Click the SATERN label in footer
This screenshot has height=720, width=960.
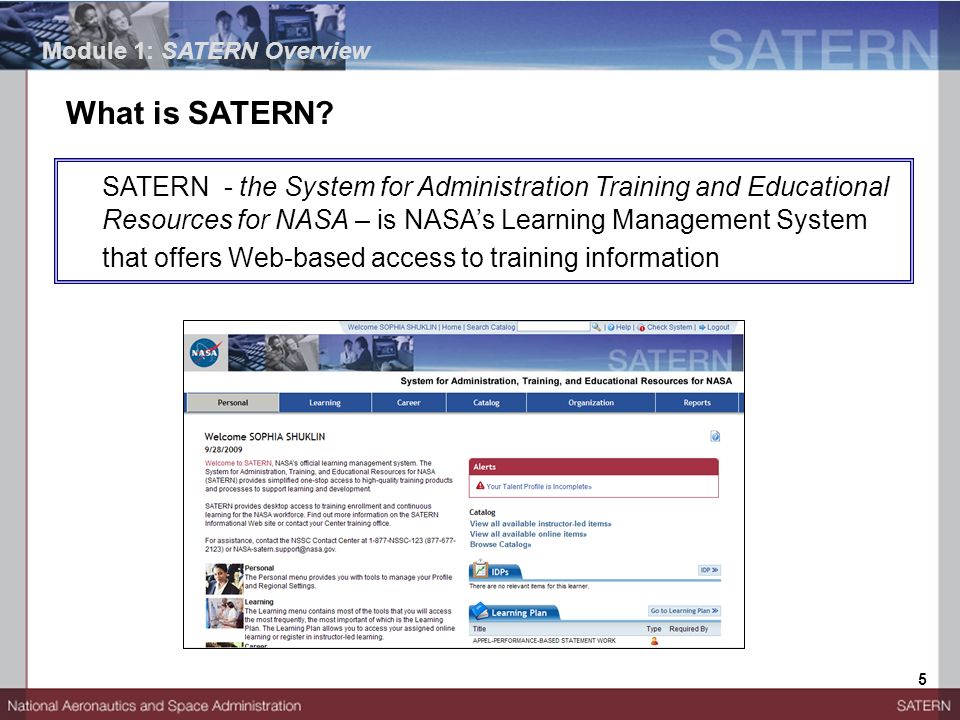(923, 705)
